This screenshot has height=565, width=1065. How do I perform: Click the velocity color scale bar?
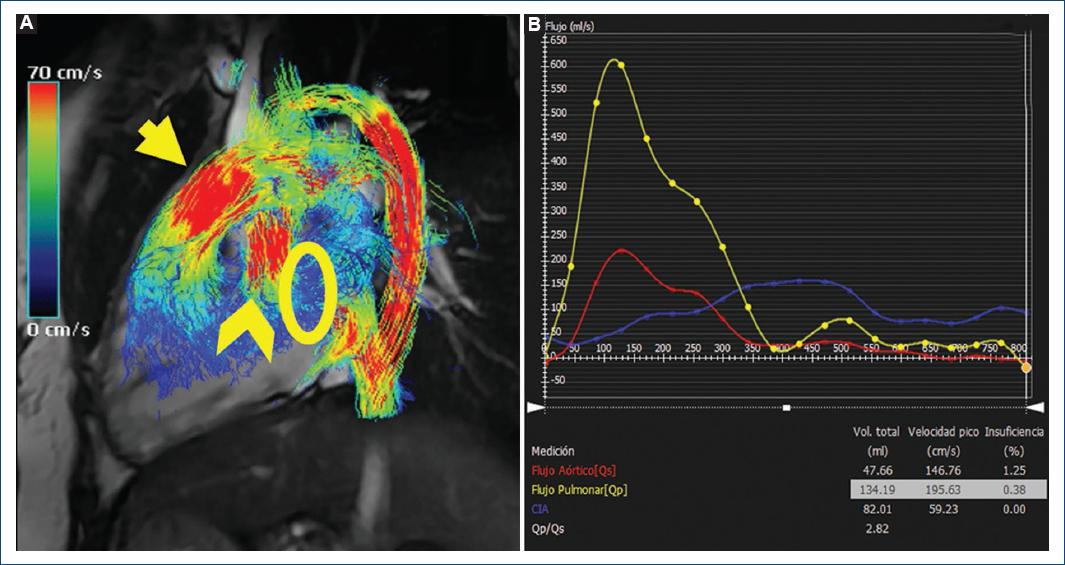click(x=44, y=197)
